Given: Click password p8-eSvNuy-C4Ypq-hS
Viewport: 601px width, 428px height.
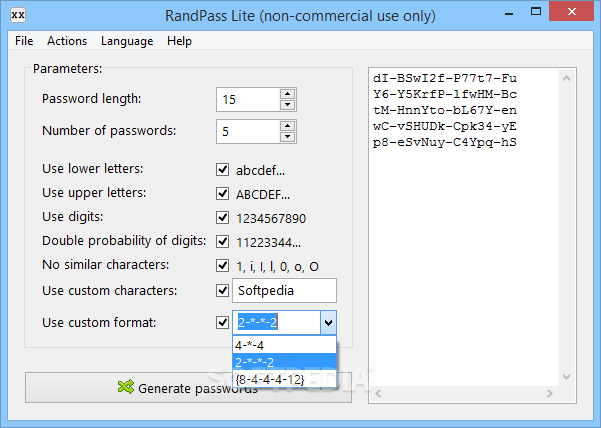Looking at the screenshot, I should pyautogui.click(x=445, y=143).
